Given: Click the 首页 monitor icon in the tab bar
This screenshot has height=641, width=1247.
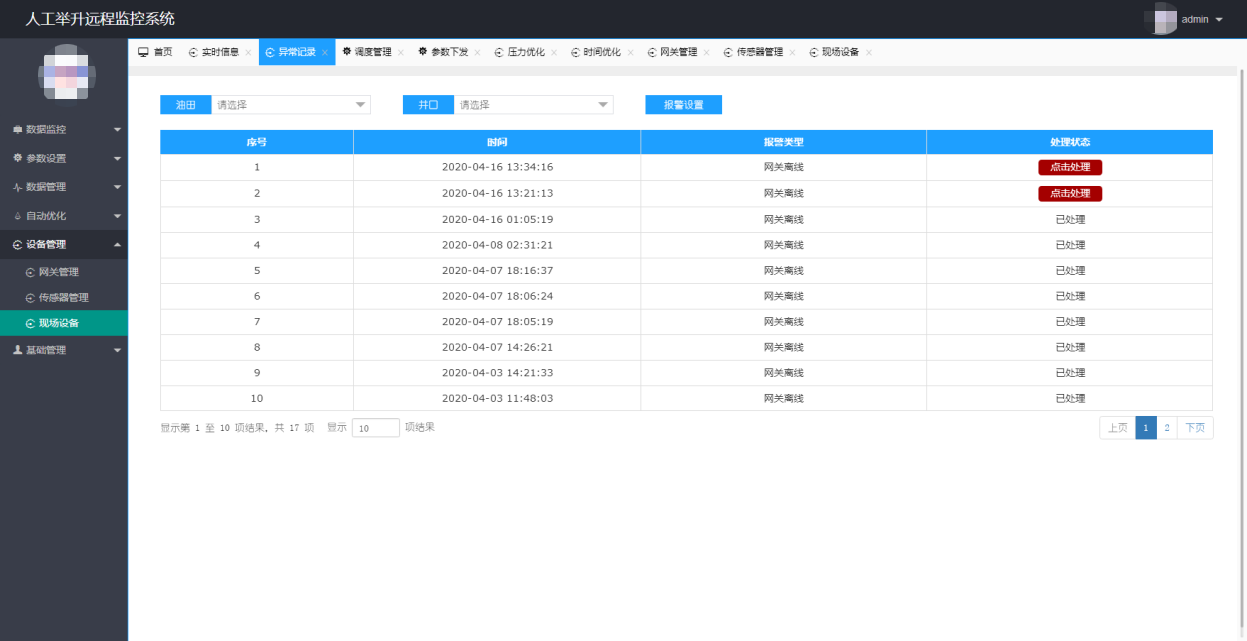Looking at the screenshot, I should coord(143,52).
